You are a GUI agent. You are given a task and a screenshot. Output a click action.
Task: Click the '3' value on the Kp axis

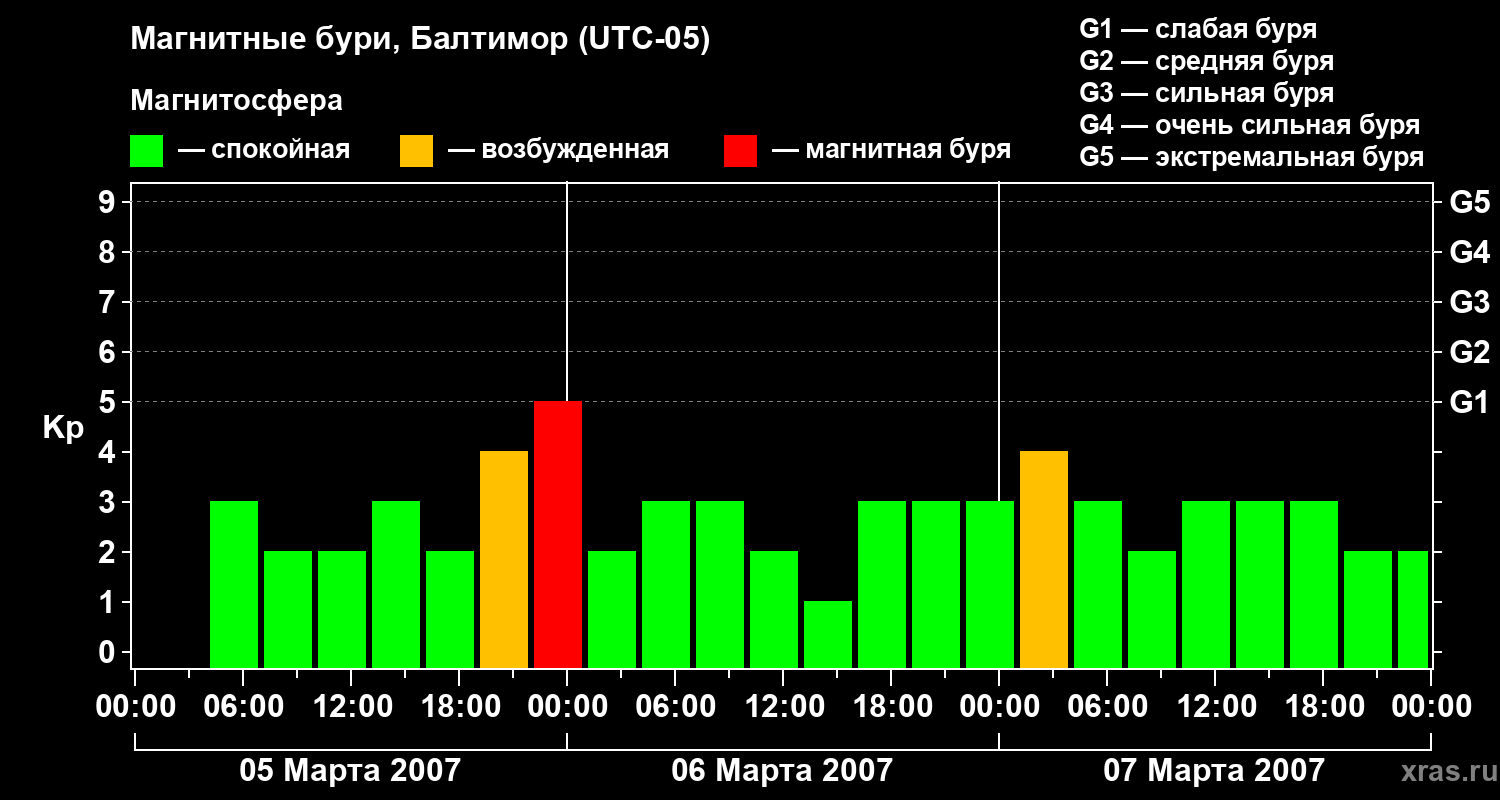[109, 502]
